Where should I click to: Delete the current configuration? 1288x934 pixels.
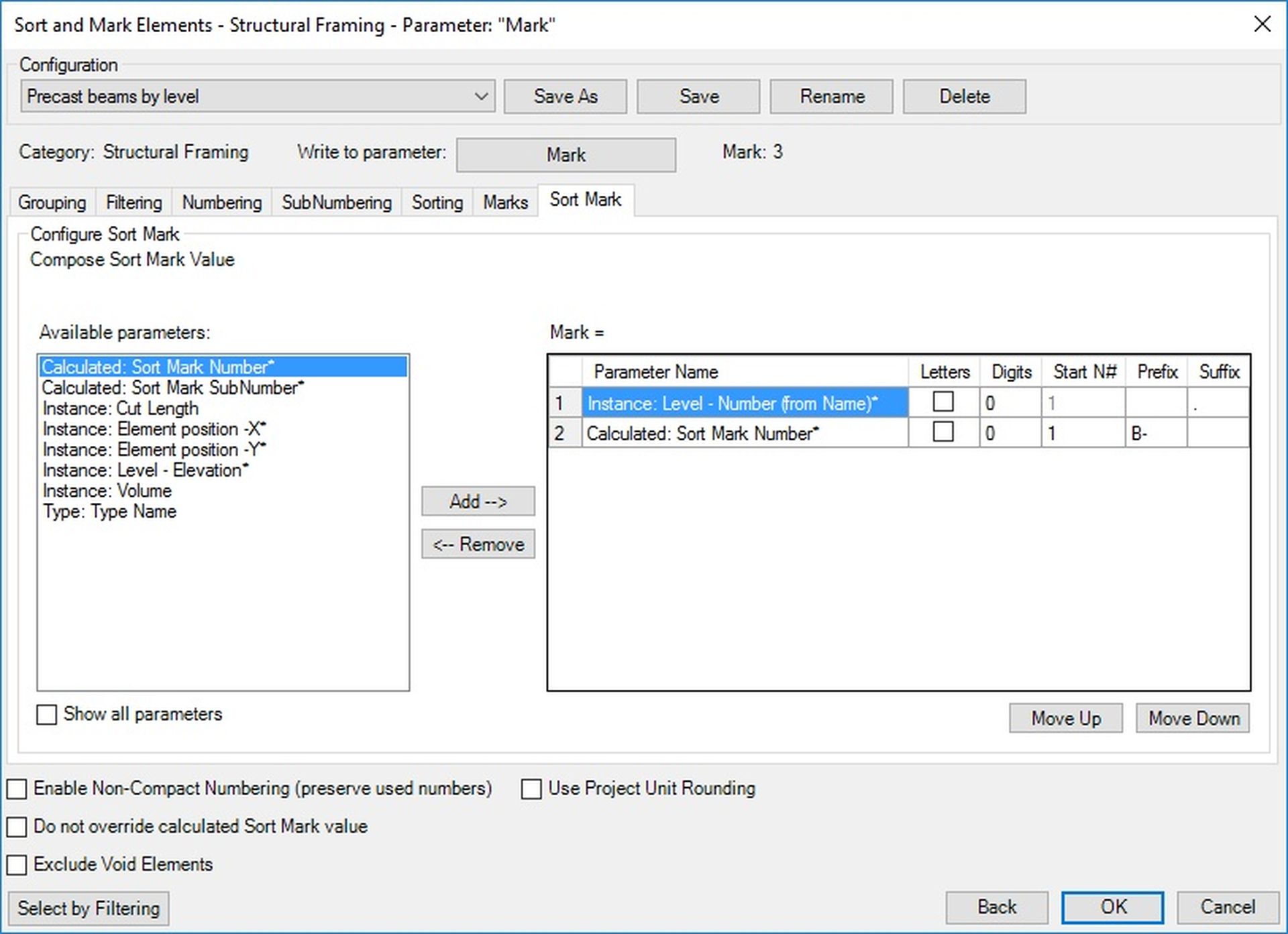(964, 96)
